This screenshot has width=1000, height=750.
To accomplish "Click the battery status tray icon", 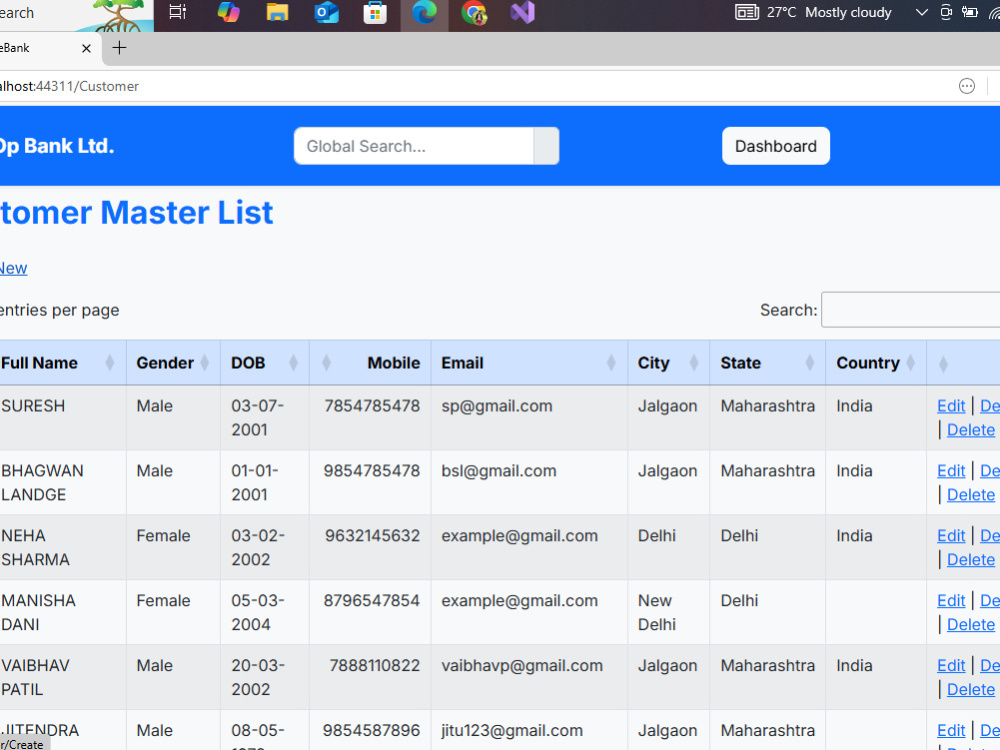I will coord(969,12).
